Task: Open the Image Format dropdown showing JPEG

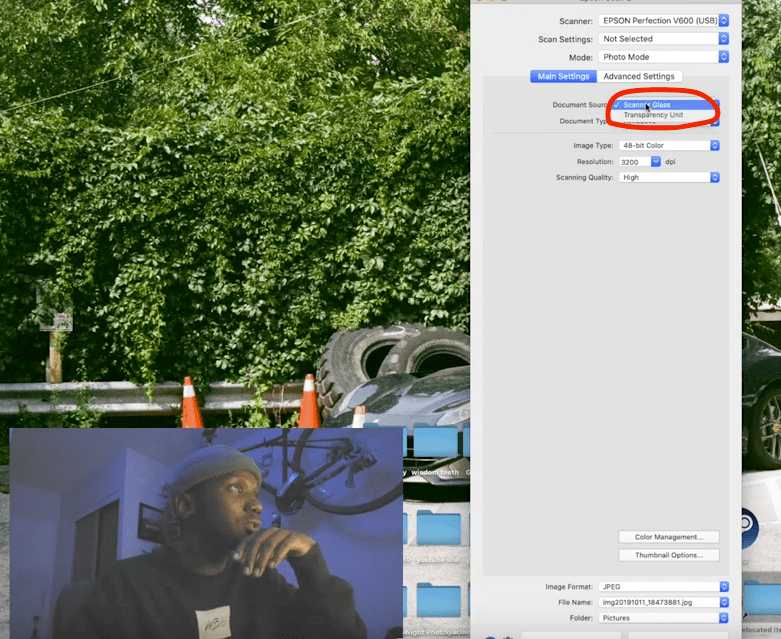Action: click(663, 587)
